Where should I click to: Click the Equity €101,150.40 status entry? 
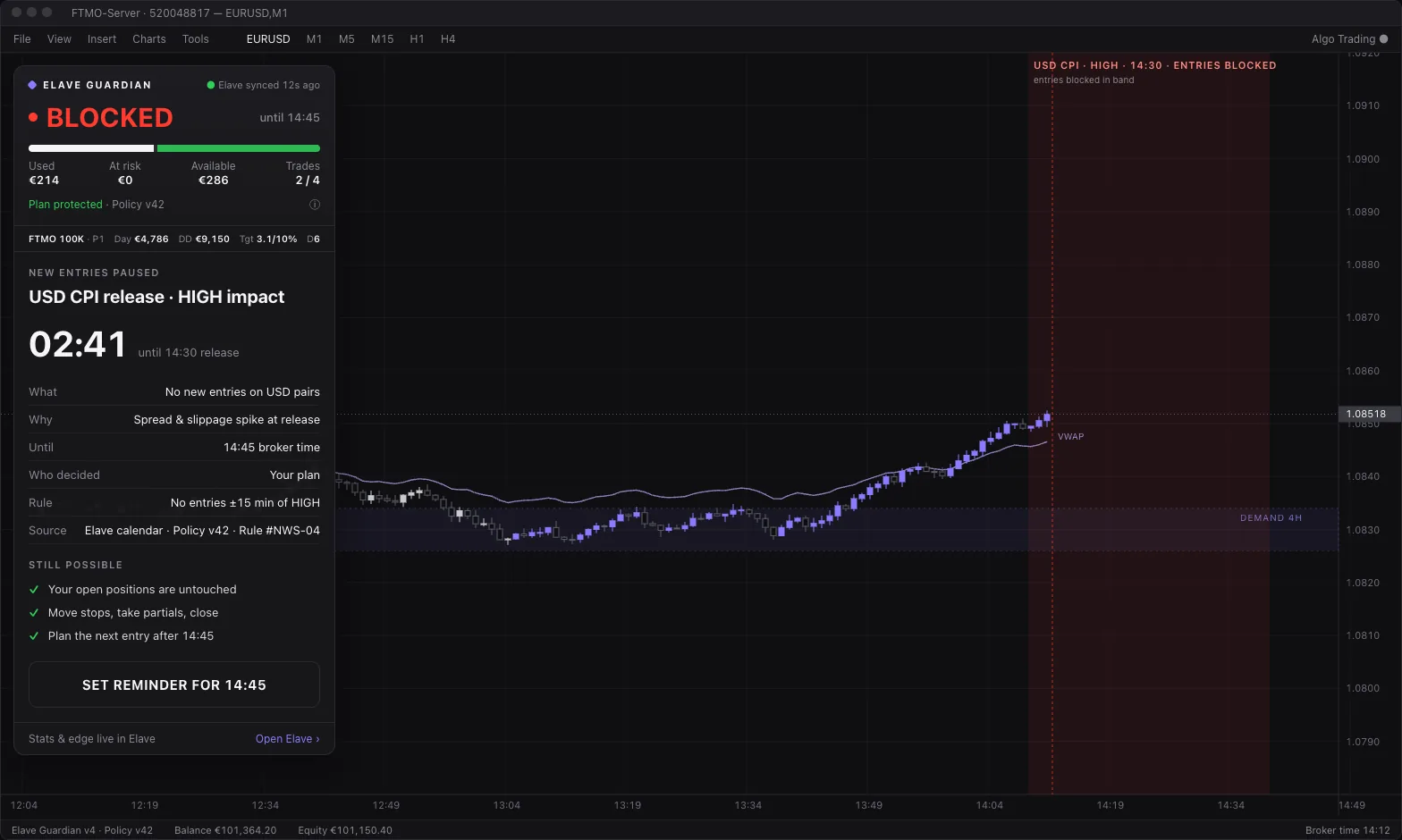pyautogui.click(x=345, y=830)
